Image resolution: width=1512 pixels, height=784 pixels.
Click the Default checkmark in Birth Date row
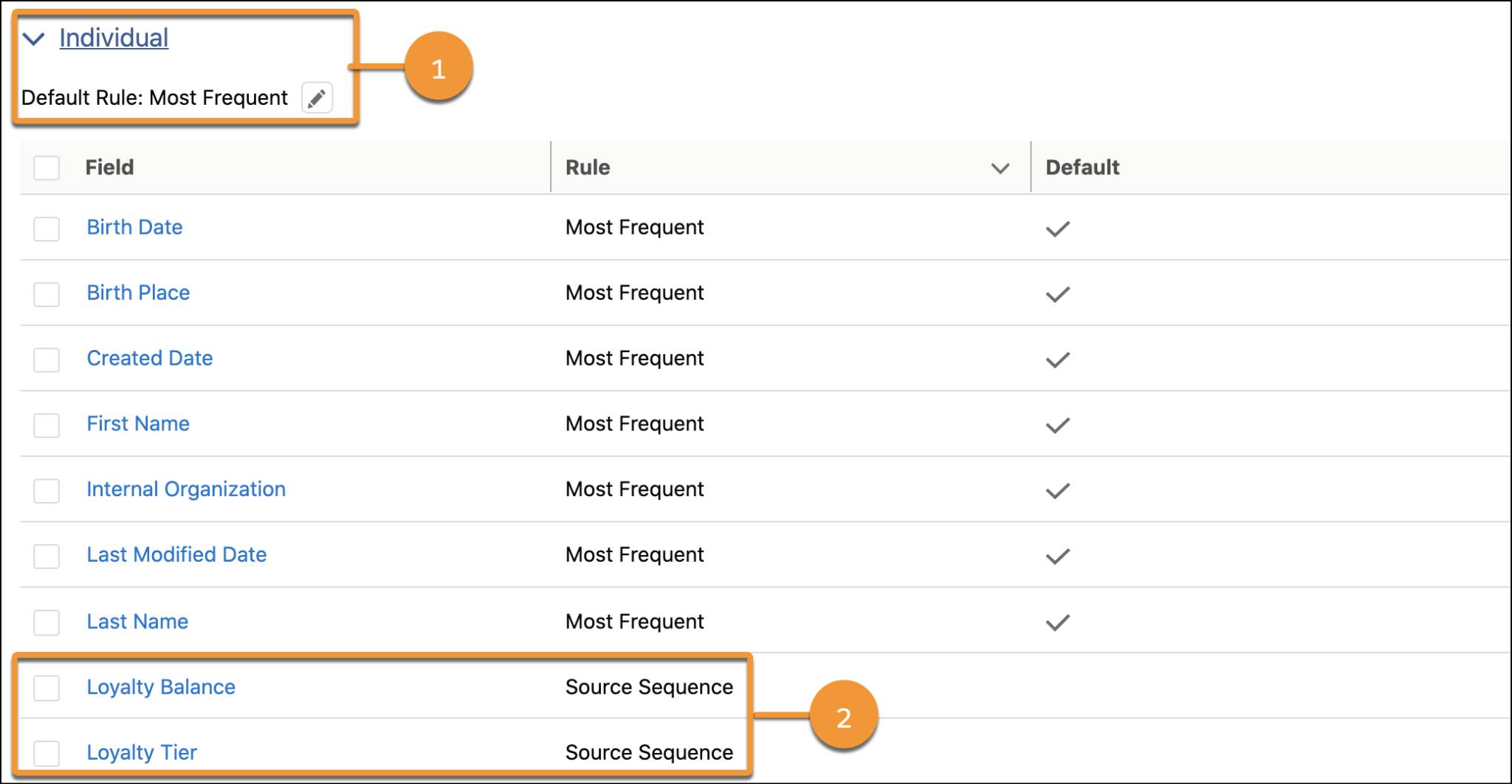1057,229
